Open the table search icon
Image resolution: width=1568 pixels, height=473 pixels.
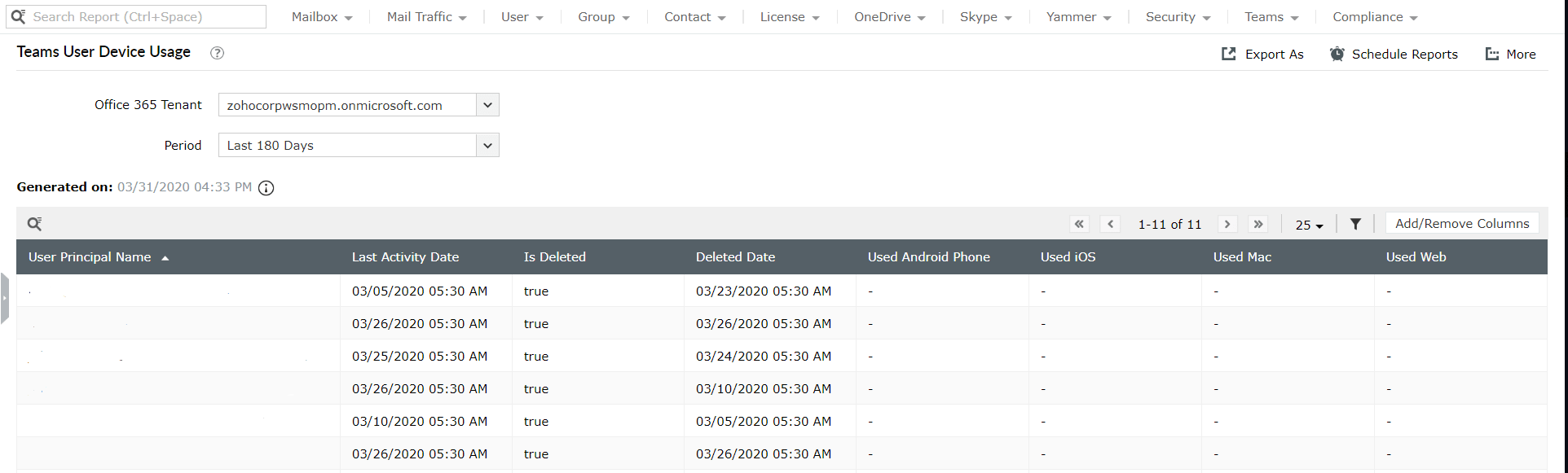coord(34,224)
